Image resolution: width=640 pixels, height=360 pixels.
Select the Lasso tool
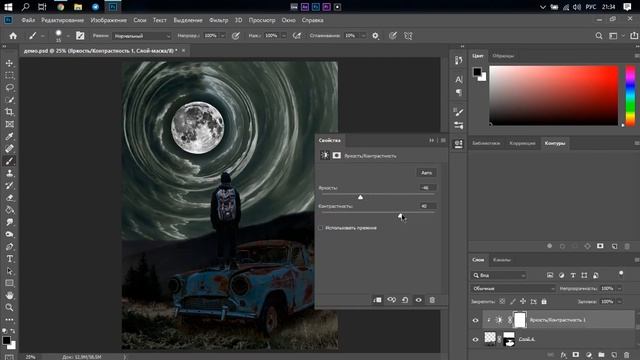point(9,87)
